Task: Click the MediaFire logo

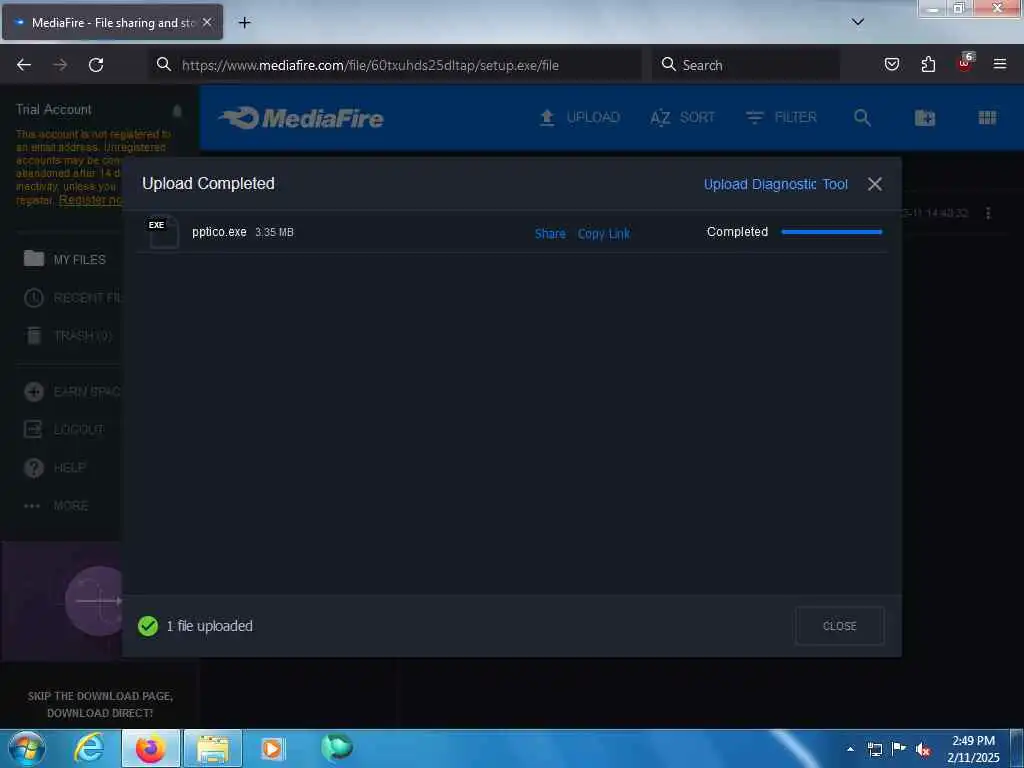Action: tap(301, 118)
